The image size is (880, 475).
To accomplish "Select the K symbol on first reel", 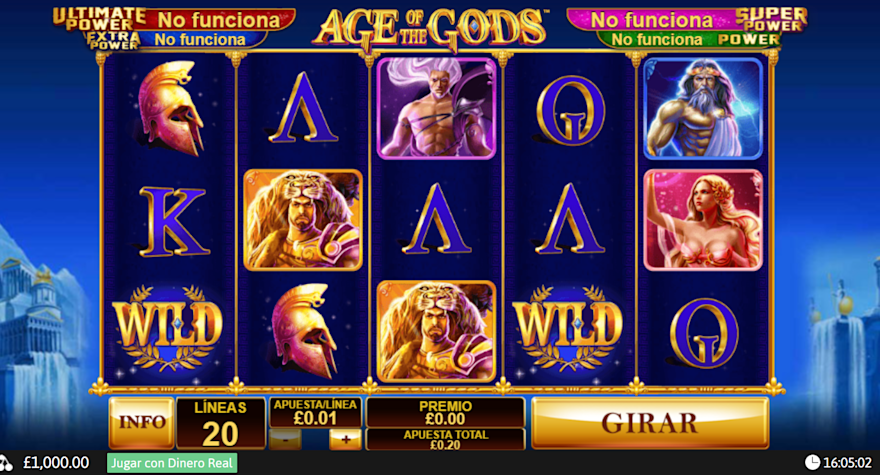I will (x=173, y=222).
